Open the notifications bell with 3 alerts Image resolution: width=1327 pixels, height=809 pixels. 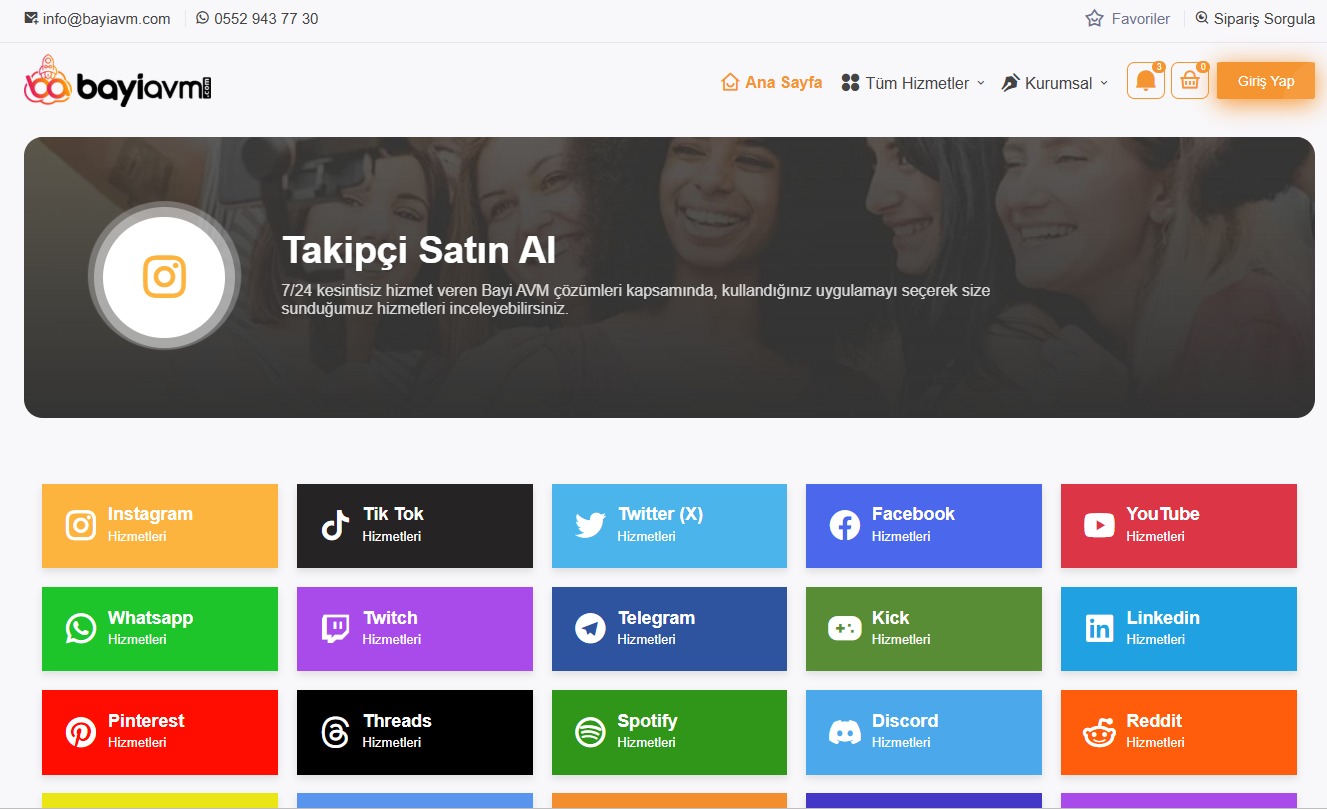(1143, 81)
